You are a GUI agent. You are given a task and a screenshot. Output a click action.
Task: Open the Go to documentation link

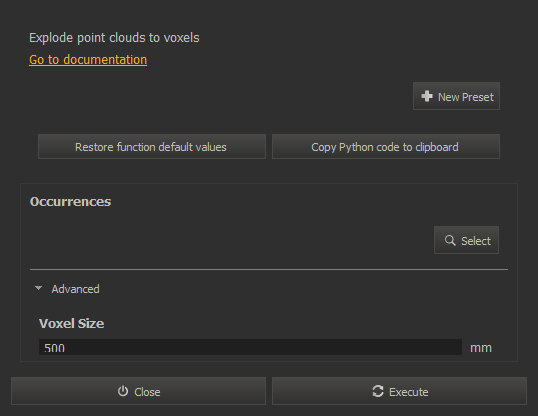click(88, 60)
